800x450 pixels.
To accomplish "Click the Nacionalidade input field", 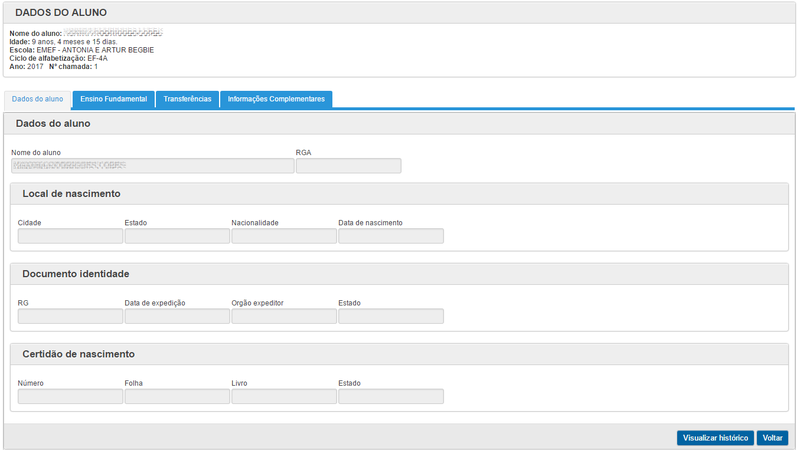I will pyautogui.click(x=284, y=236).
